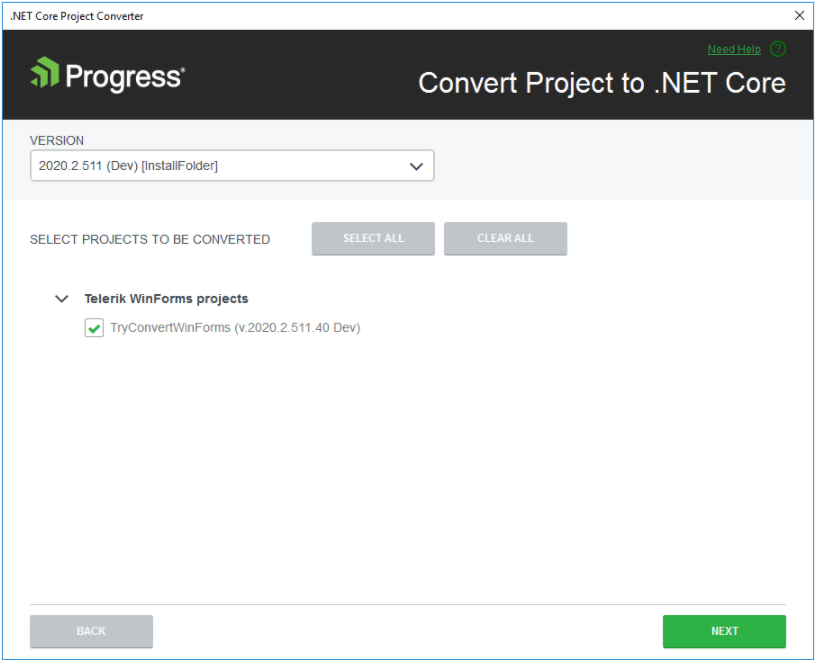Click the question mark help icon
816x662 pixels.
(778, 49)
